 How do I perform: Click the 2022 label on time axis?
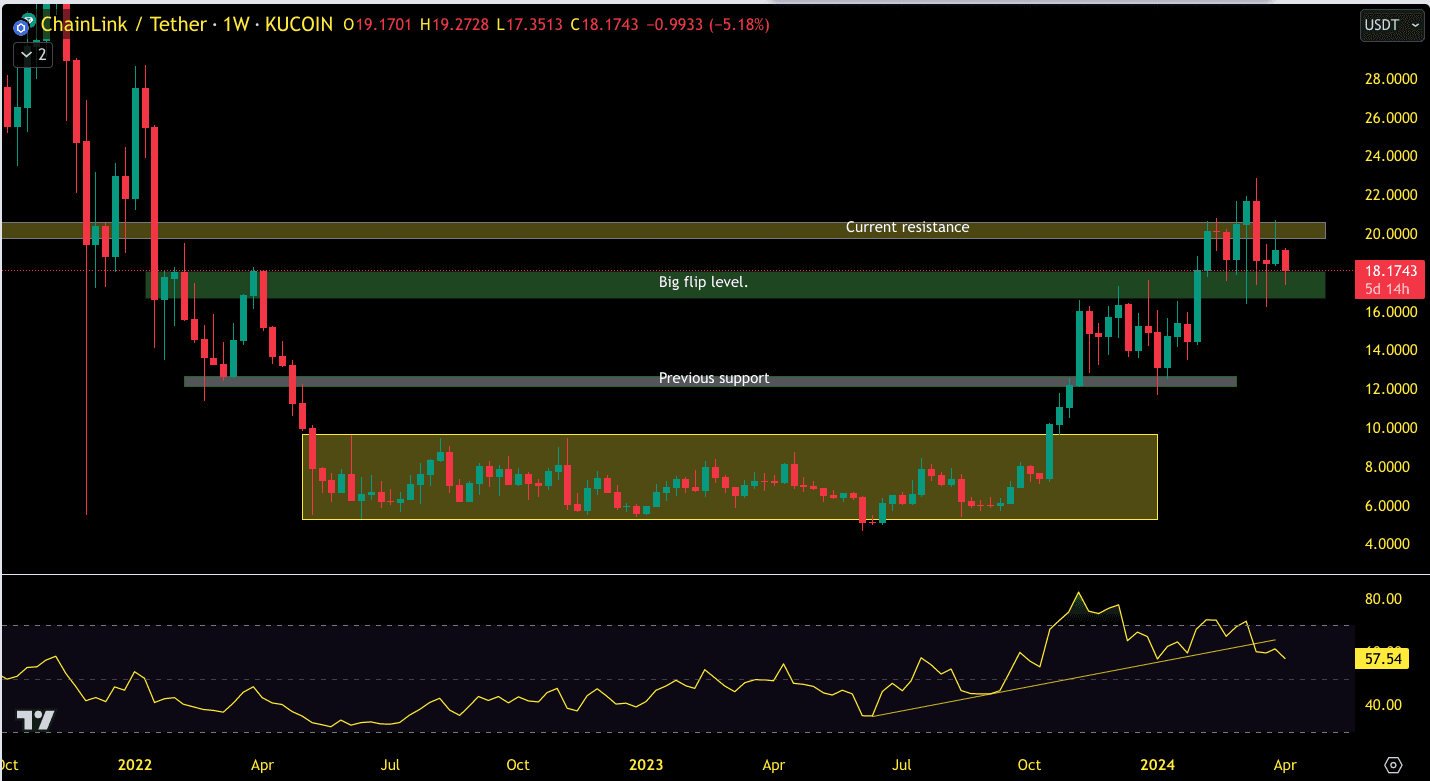coord(134,766)
